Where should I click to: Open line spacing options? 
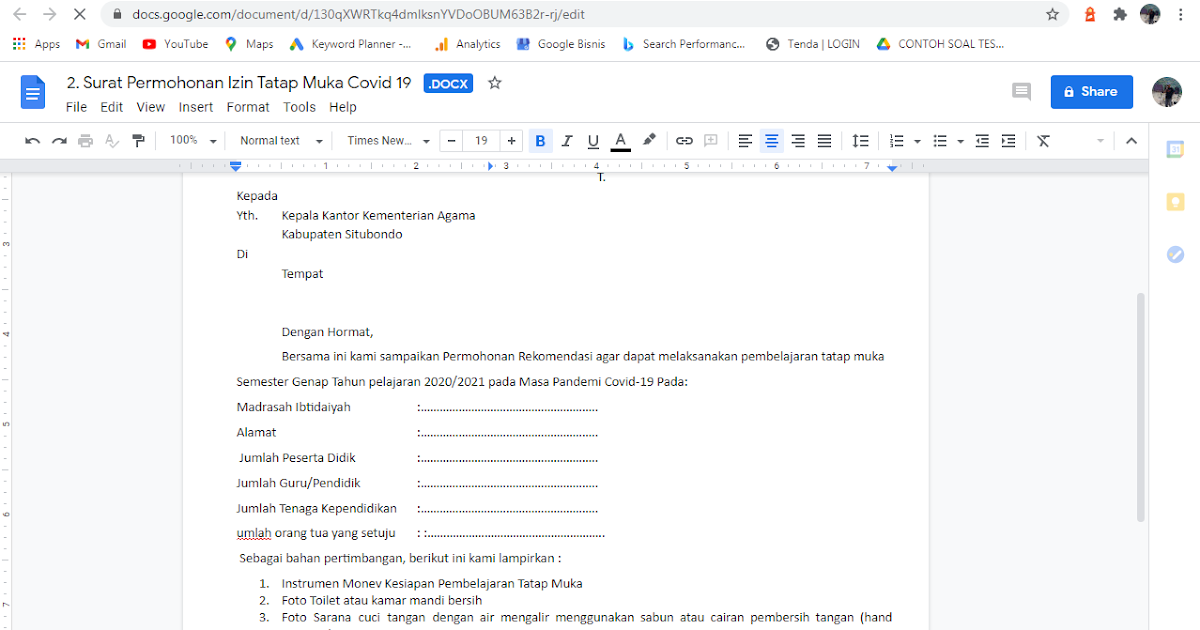pyautogui.click(x=860, y=141)
